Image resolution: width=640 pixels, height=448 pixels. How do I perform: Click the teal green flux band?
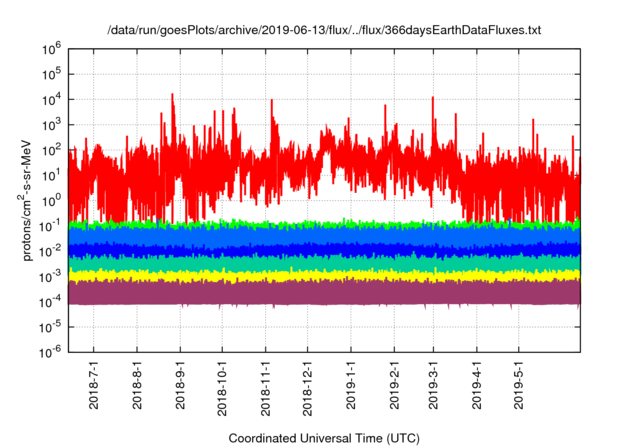(x=324, y=264)
